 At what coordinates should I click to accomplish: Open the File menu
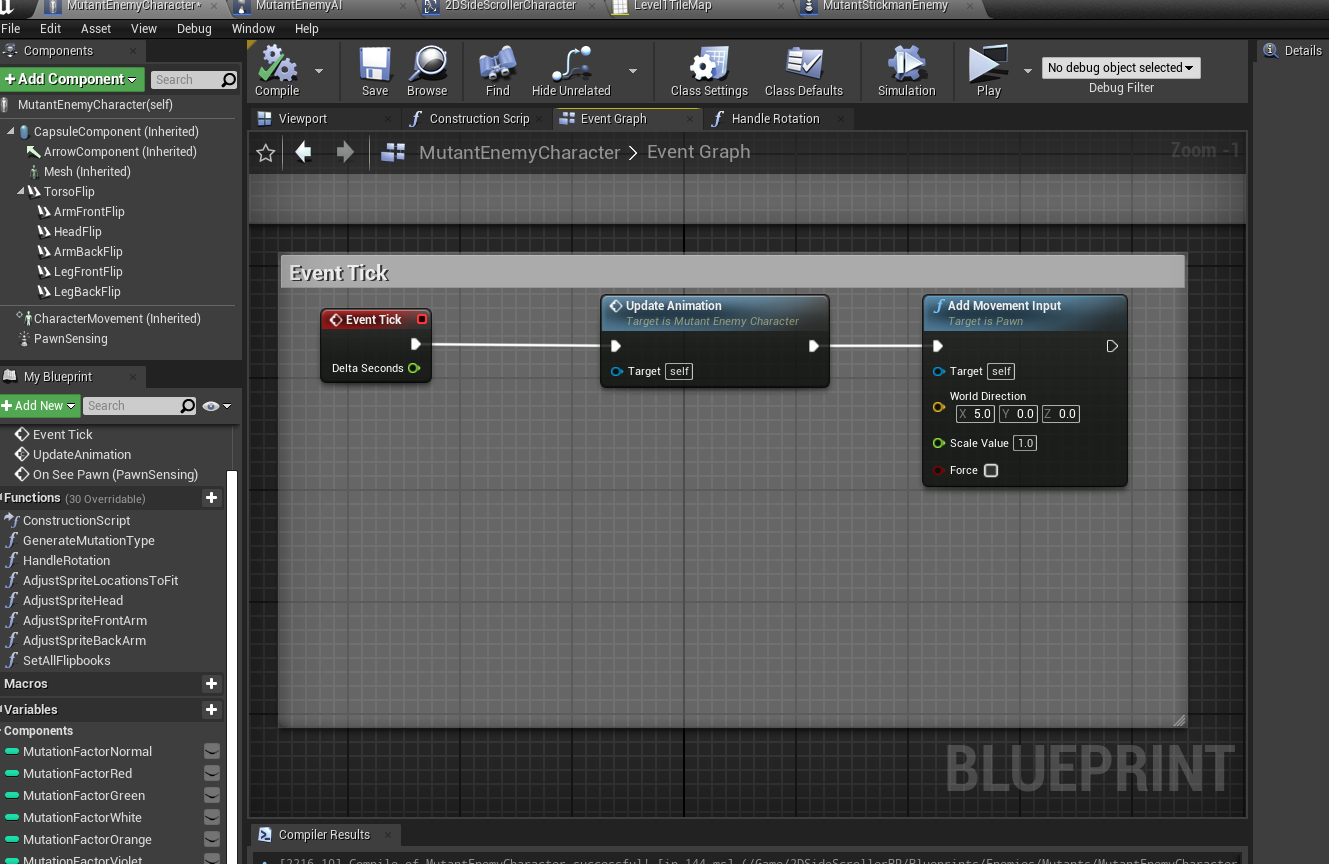[x=11, y=29]
